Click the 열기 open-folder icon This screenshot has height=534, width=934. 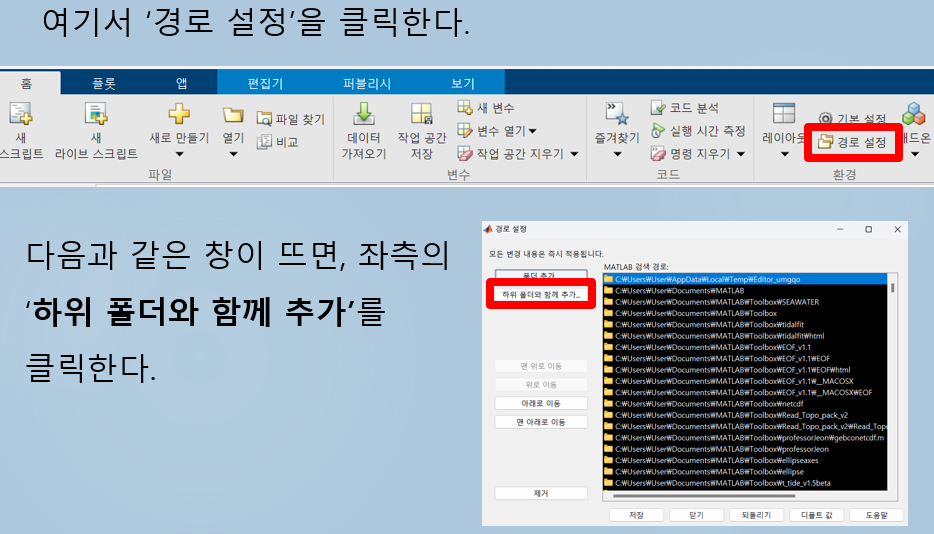coord(233,114)
